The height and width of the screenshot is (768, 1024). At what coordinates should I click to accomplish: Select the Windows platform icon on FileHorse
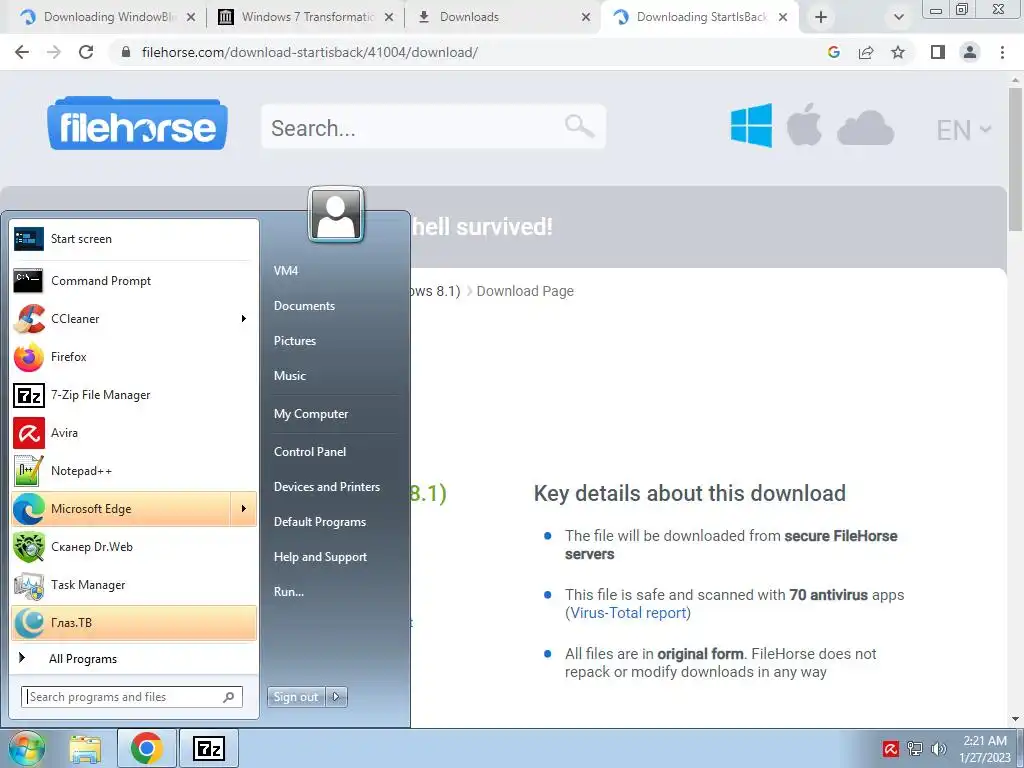tap(751, 125)
